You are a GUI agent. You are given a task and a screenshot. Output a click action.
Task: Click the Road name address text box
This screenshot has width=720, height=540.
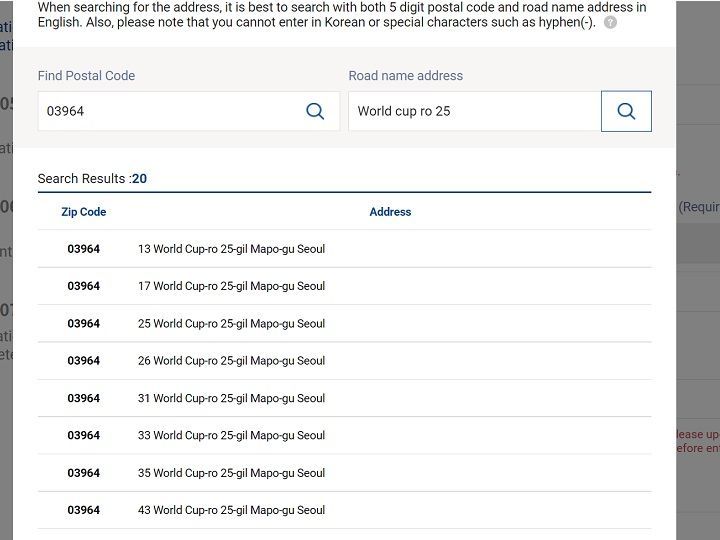coord(472,111)
